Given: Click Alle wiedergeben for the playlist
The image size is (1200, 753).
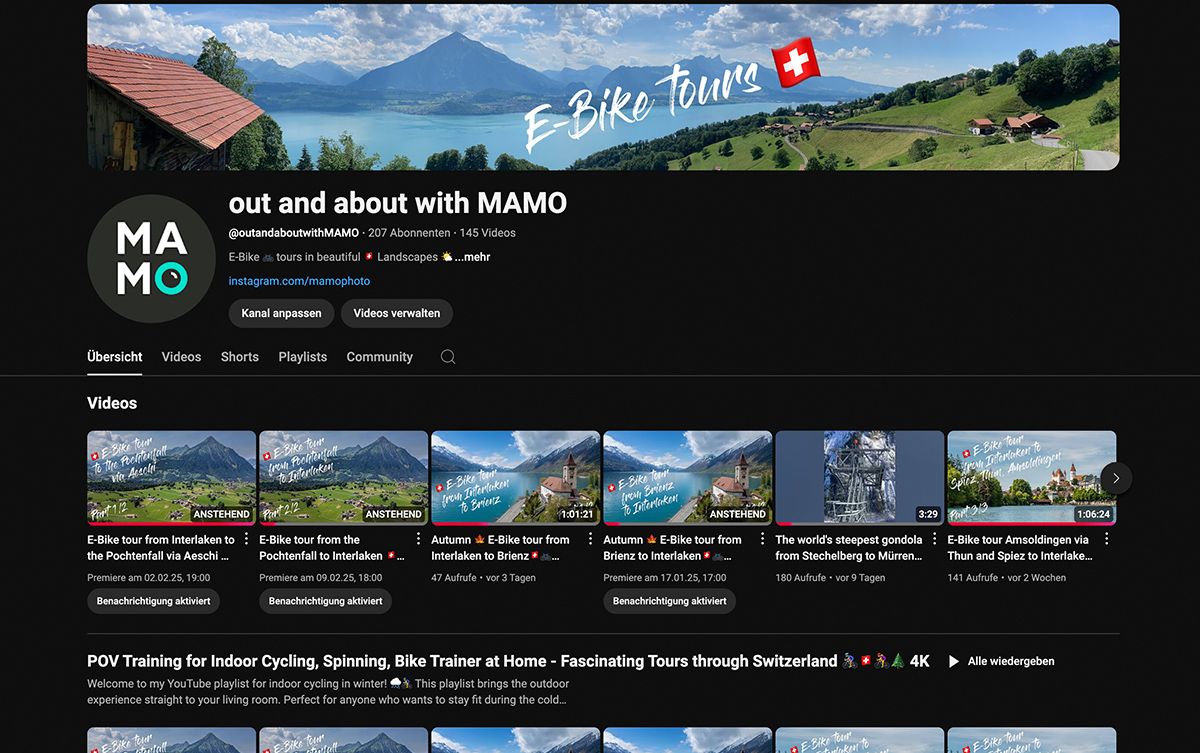Looking at the screenshot, I should pyautogui.click(x=1011, y=661).
